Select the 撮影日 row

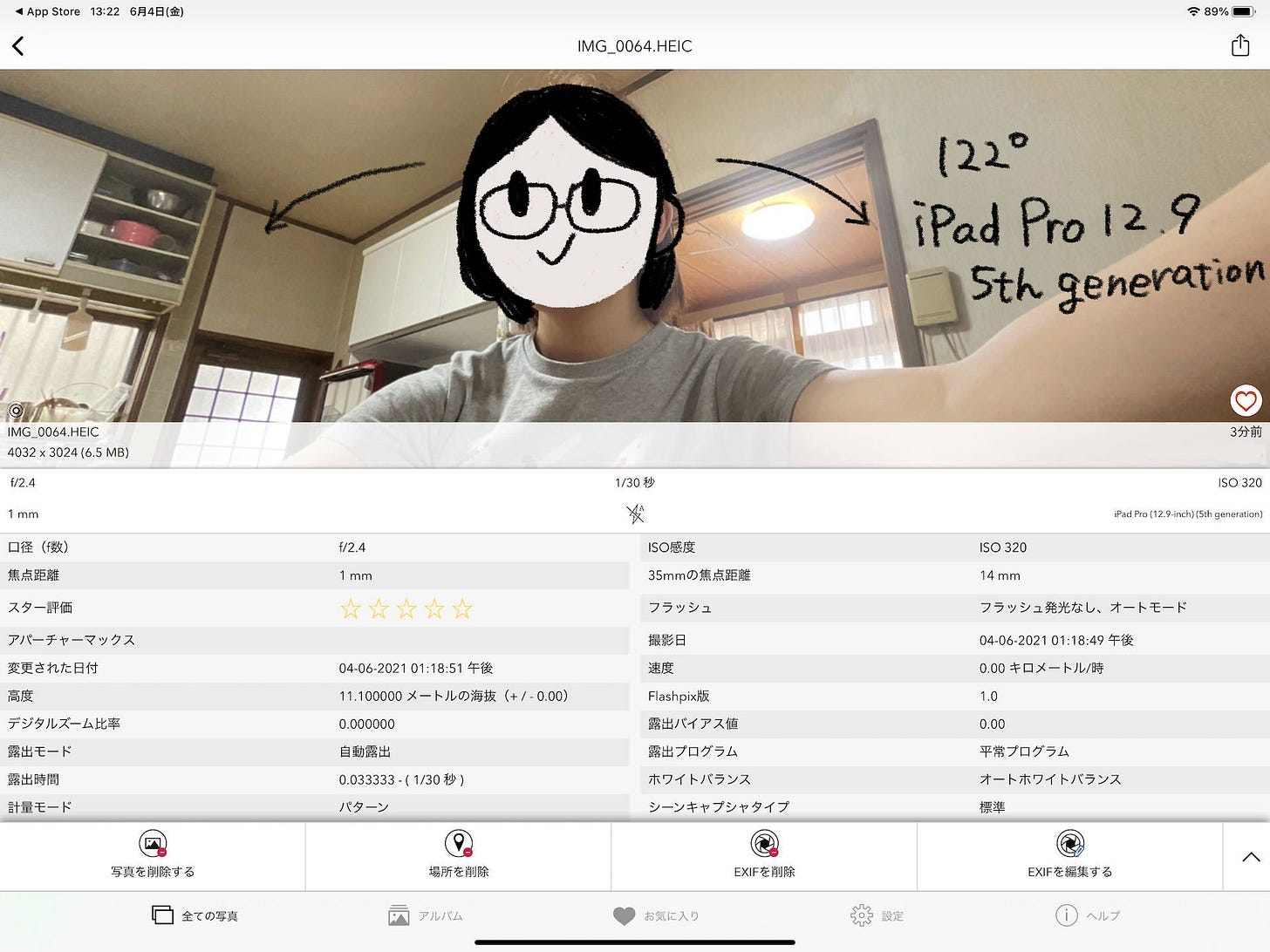pyautogui.click(x=955, y=640)
